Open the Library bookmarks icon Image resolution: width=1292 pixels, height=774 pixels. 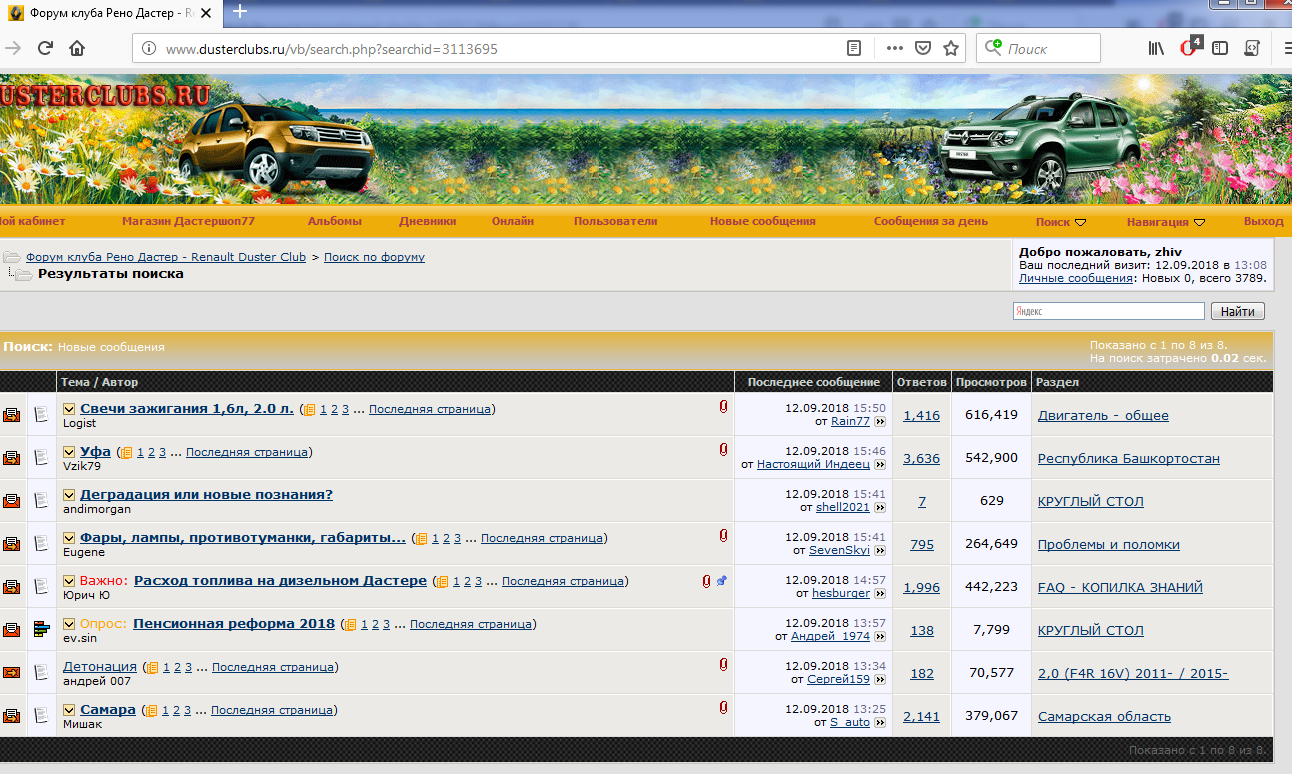tap(1156, 48)
